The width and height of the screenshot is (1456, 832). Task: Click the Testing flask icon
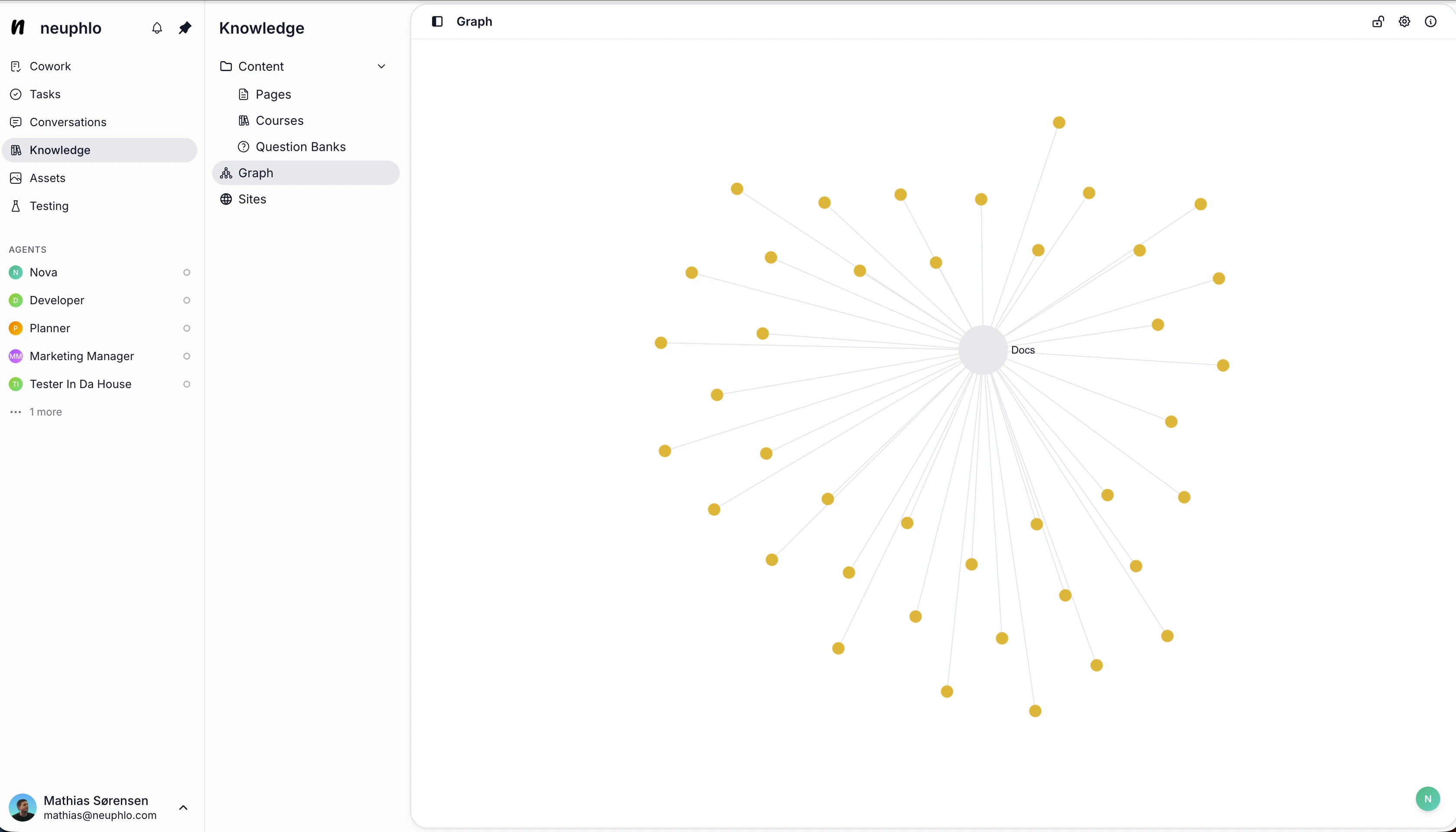16,206
